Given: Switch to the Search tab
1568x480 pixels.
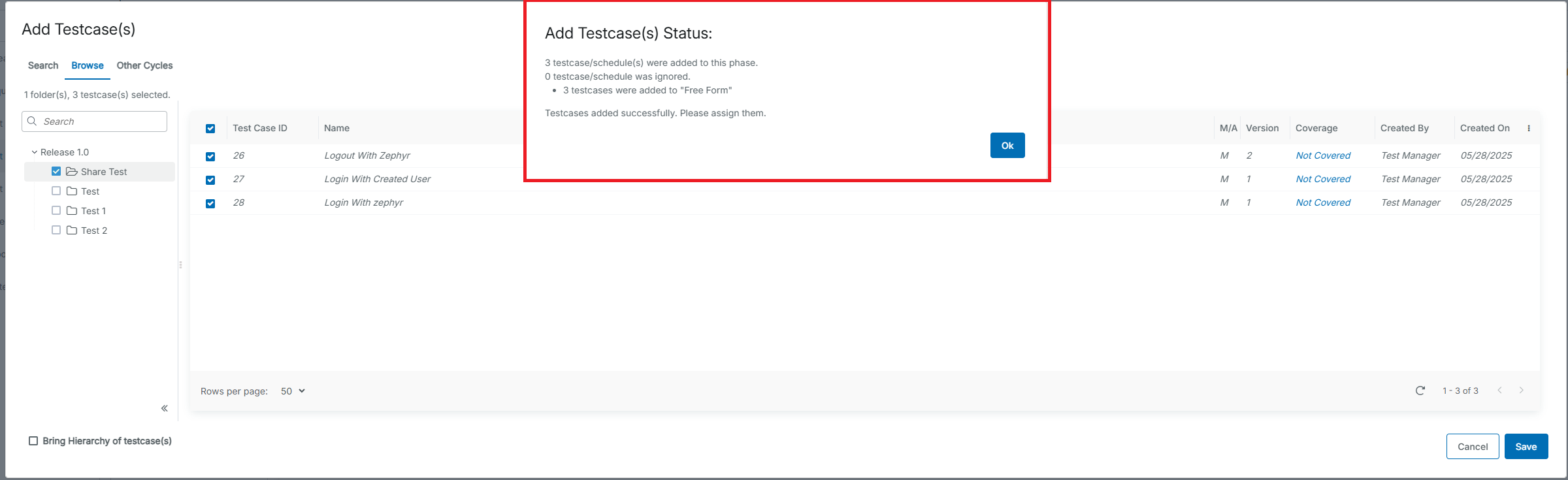Looking at the screenshot, I should (x=43, y=65).
